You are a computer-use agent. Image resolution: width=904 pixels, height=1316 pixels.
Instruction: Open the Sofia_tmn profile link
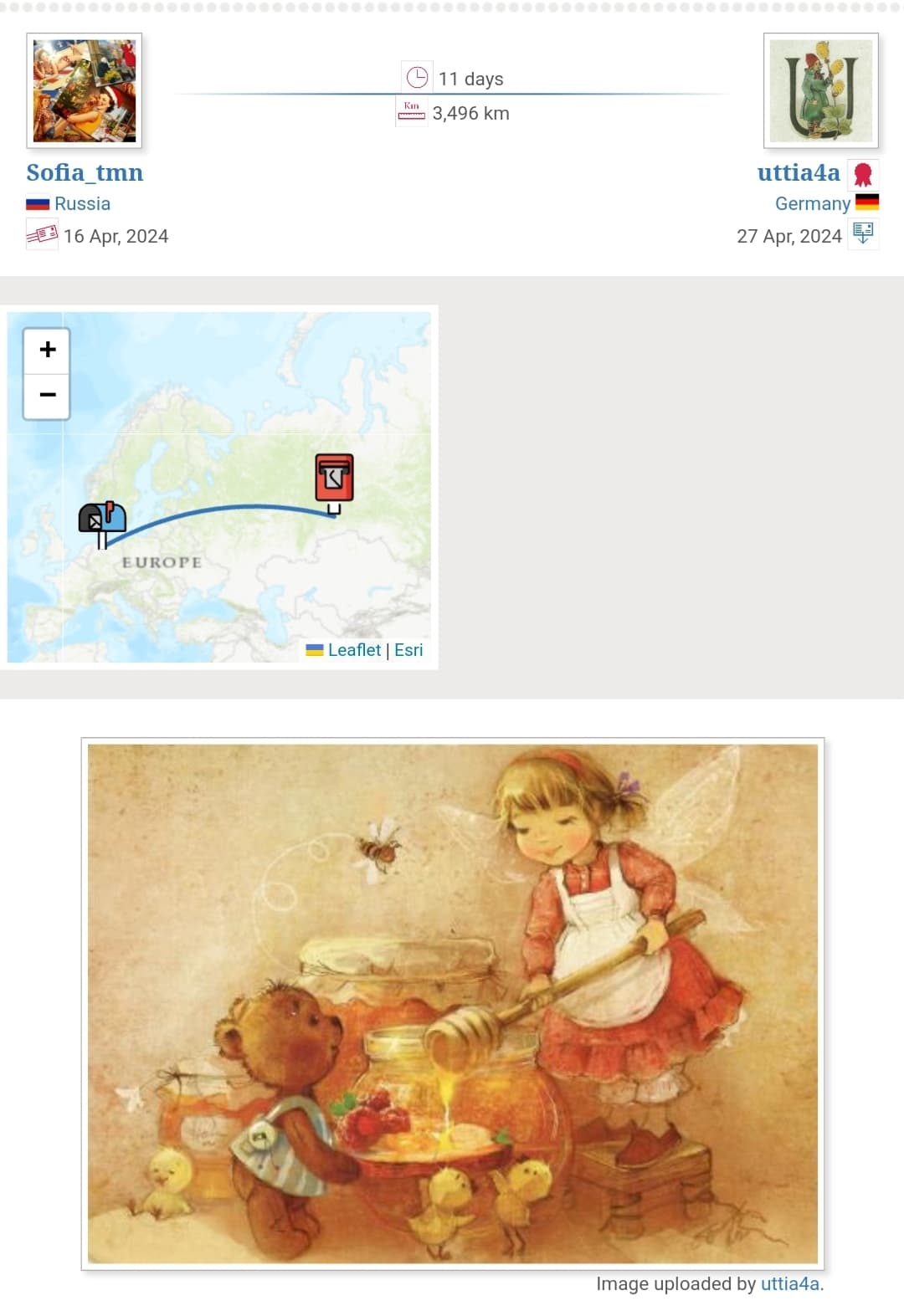pos(85,172)
